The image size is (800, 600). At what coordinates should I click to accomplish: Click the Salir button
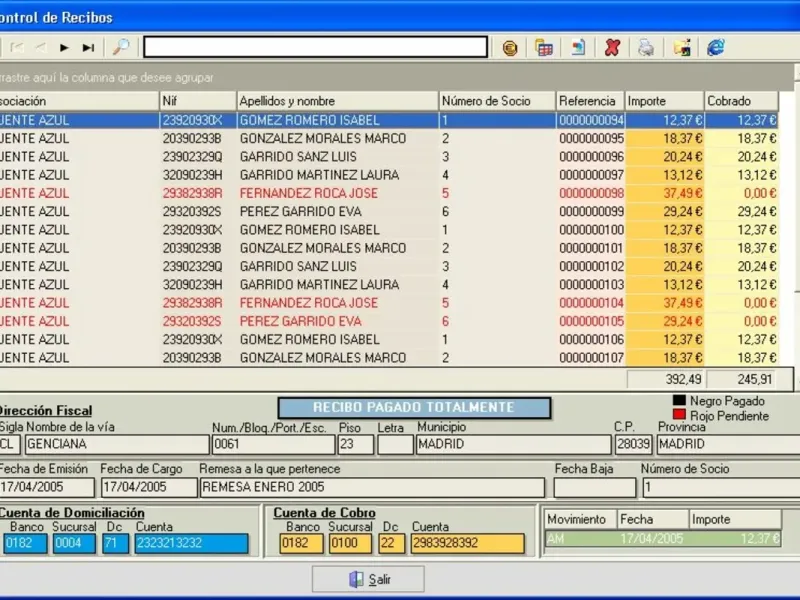(x=368, y=579)
